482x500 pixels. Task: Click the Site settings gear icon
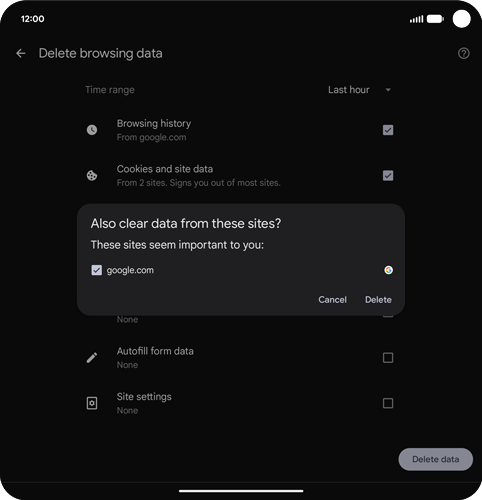coord(92,403)
